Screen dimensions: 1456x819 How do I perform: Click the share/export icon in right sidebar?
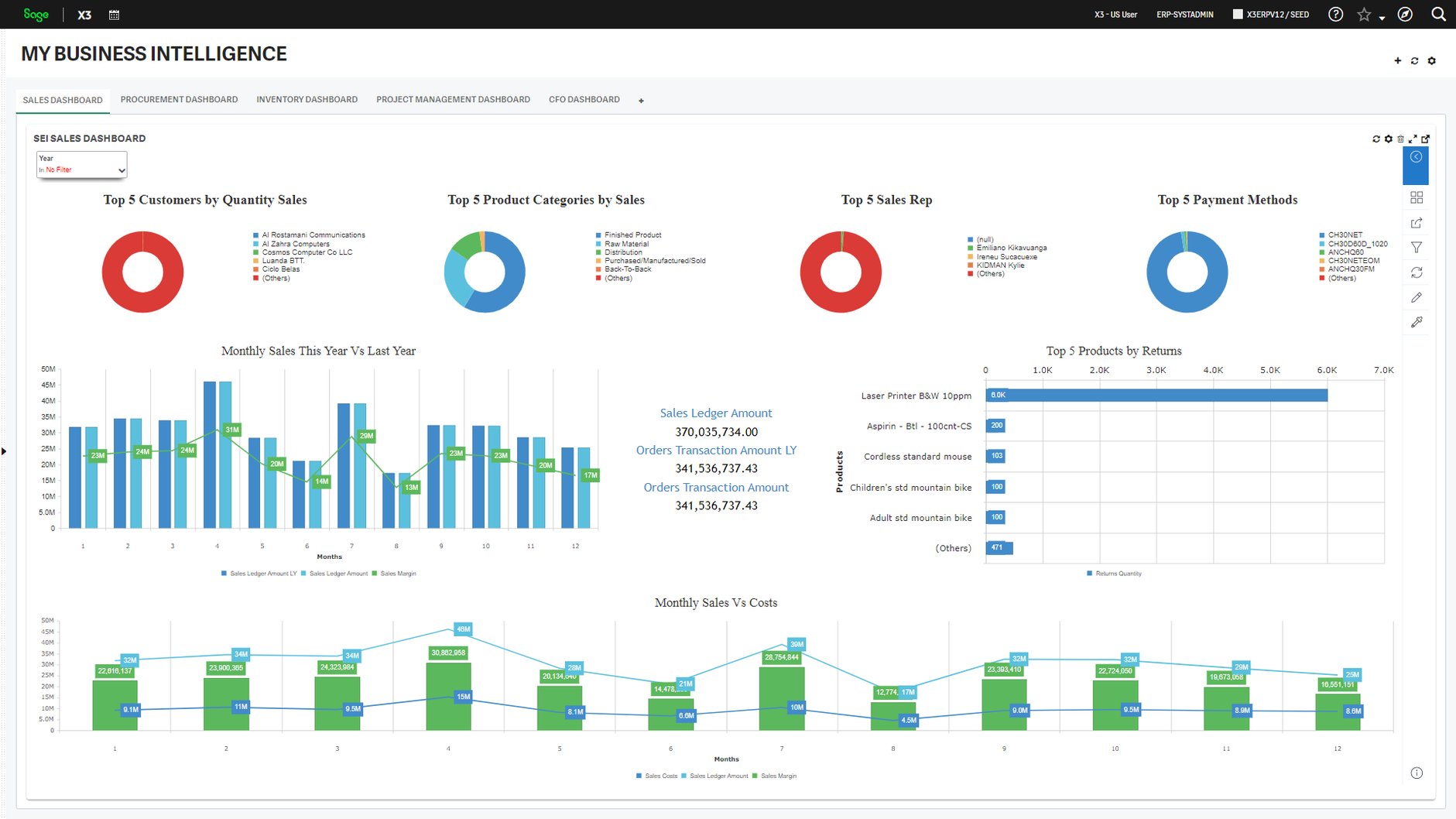click(1418, 222)
